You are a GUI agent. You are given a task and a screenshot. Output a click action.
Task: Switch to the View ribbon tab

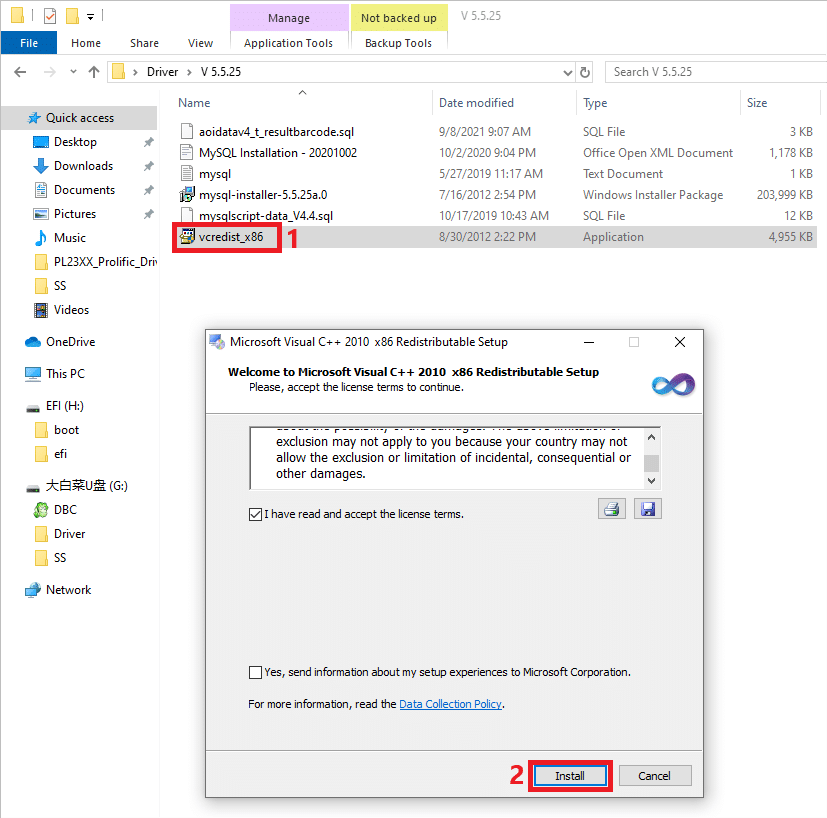point(200,43)
